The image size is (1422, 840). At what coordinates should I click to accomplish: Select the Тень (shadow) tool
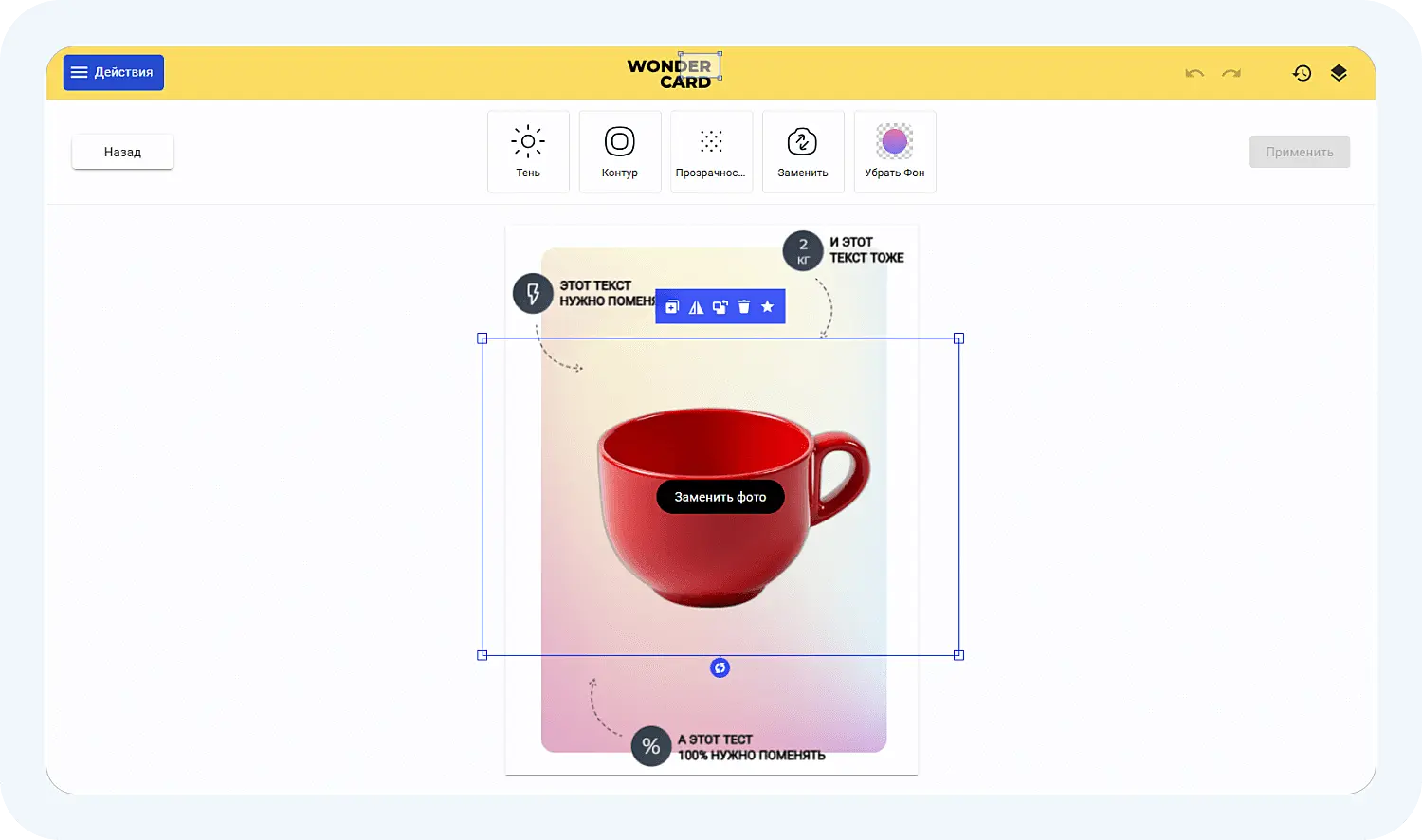[528, 151]
